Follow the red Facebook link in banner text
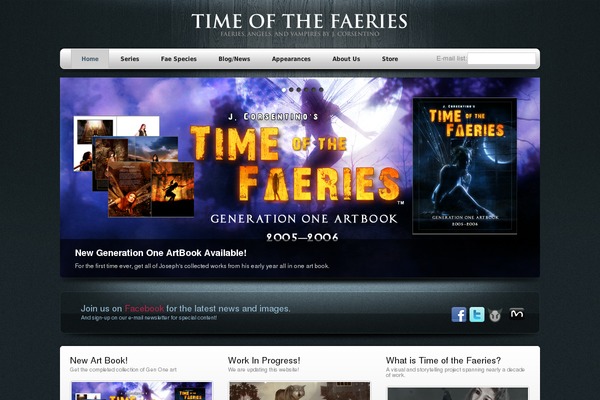600x400 pixels. coord(144,309)
